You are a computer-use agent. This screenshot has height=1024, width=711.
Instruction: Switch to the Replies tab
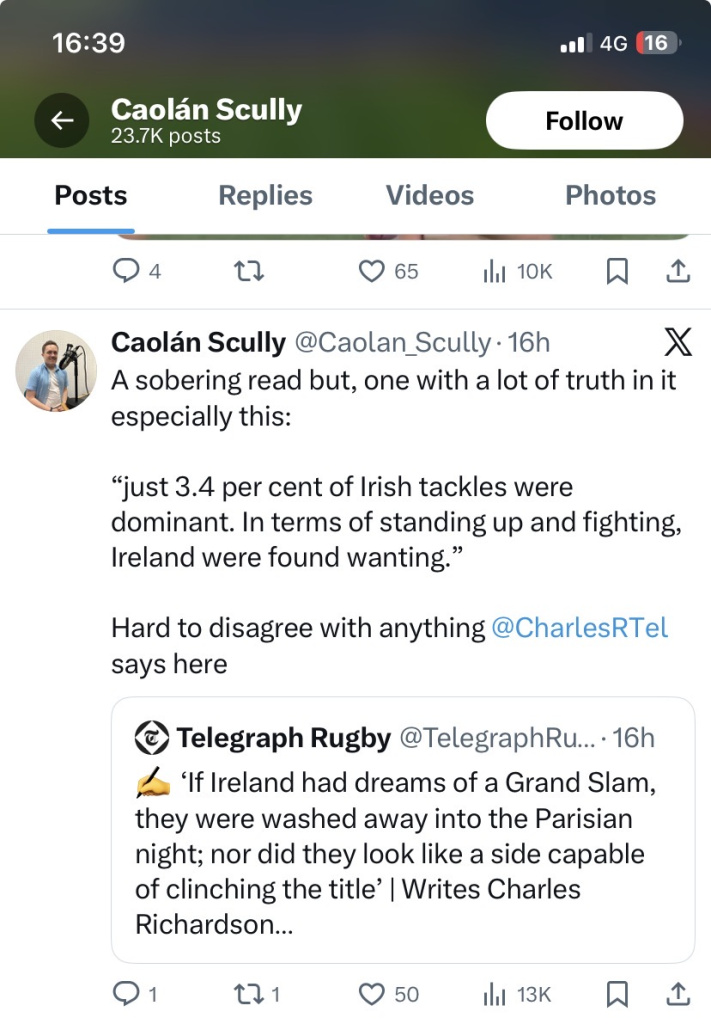coord(265,195)
